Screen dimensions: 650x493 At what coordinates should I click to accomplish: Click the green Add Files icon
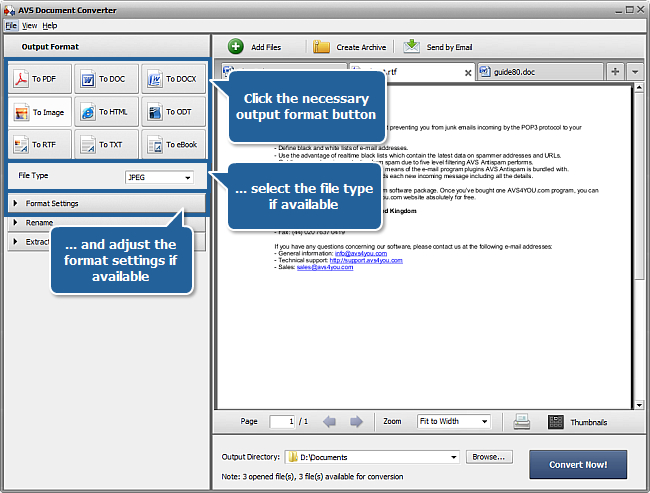point(236,46)
